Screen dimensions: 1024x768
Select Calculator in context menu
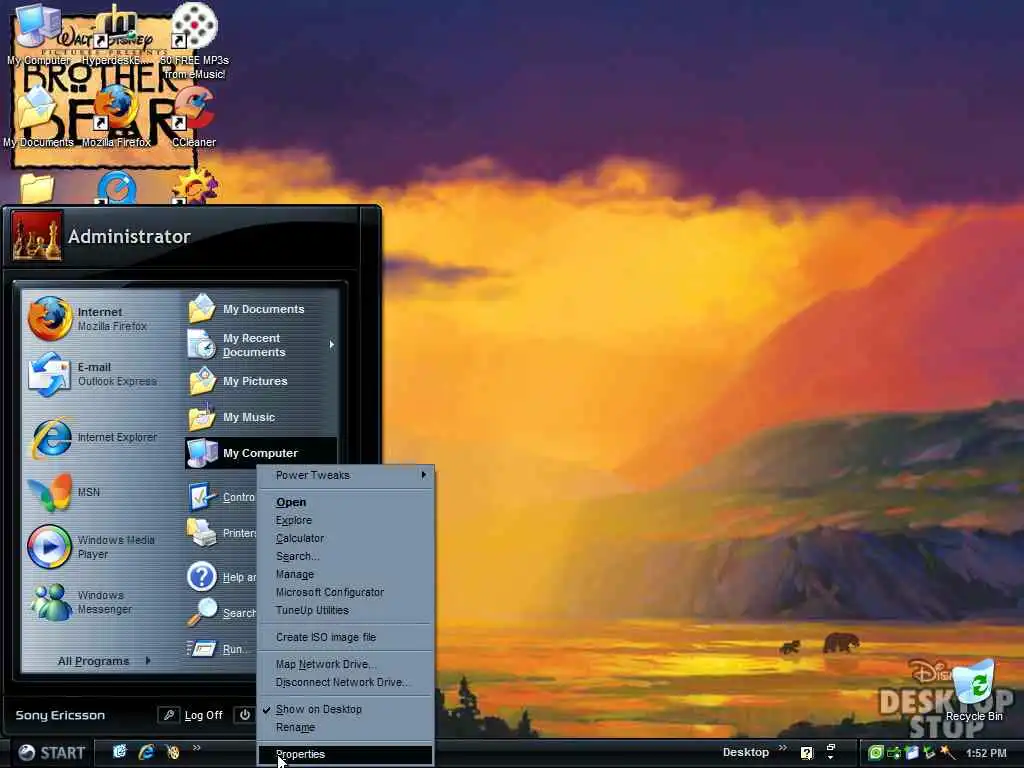pos(345,538)
